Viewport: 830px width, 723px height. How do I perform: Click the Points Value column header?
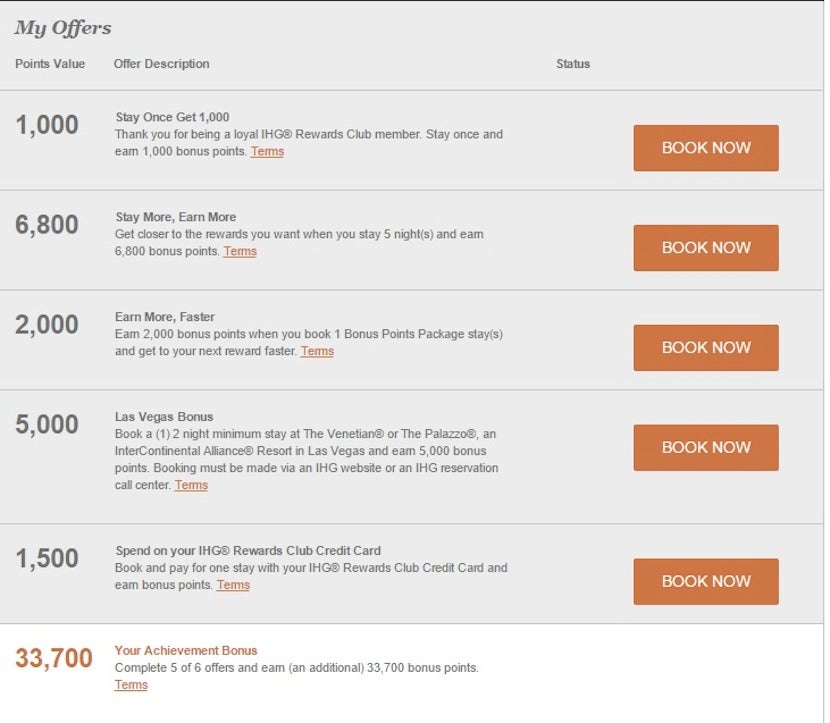point(50,64)
